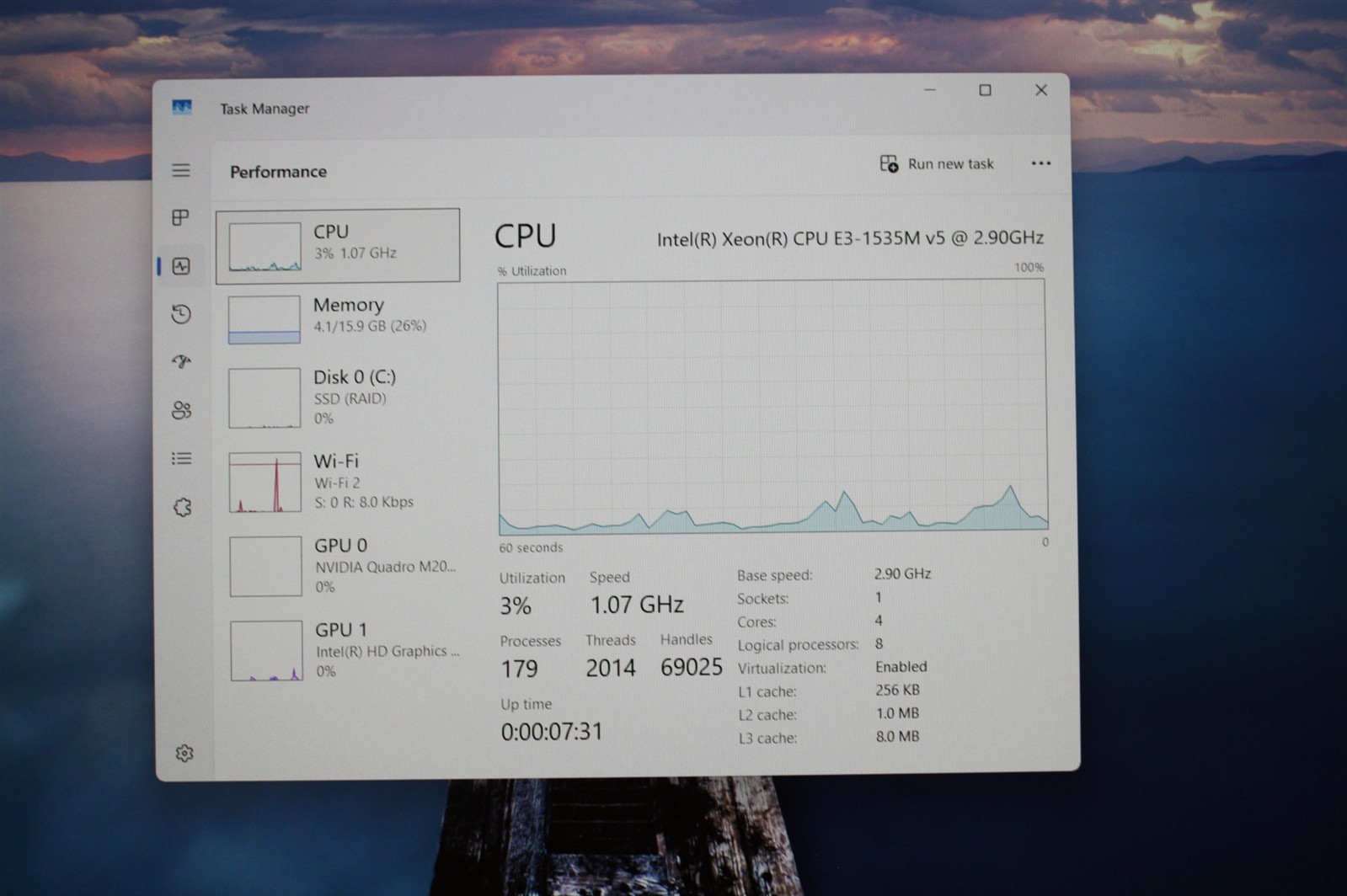This screenshot has height=896, width=1347.
Task: Maximize the Task Manager window
Action: [x=985, y=90]
